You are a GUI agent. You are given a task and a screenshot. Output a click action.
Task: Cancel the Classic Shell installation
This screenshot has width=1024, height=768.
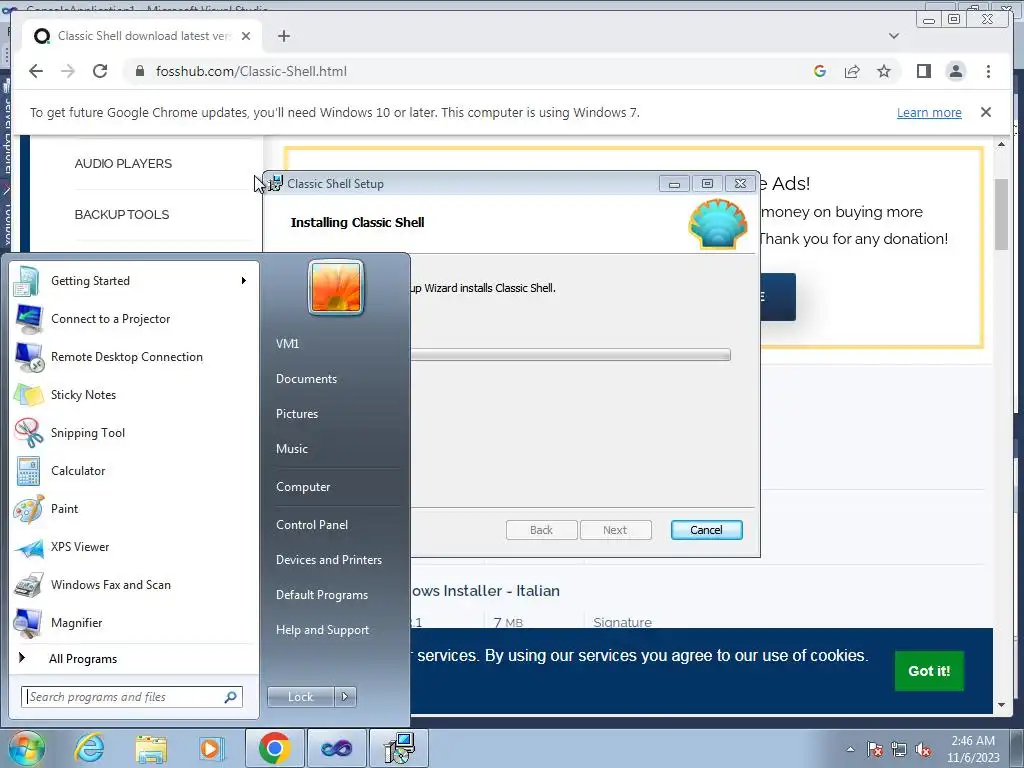(707, 530)
